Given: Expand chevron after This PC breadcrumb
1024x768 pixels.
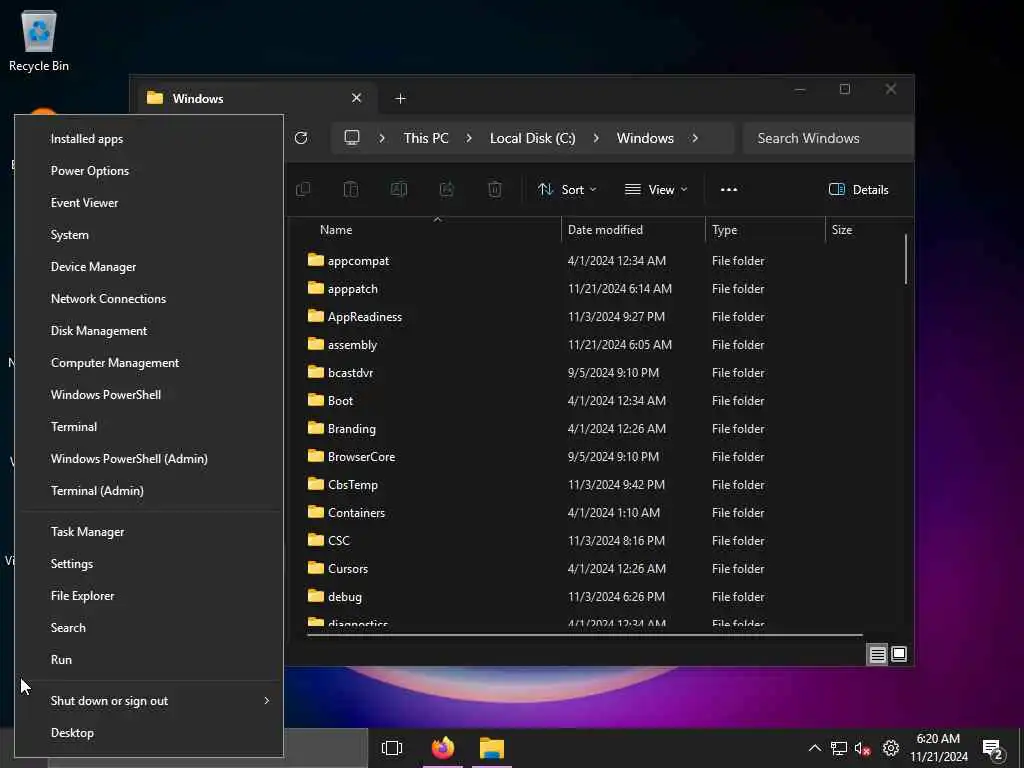Looking at the screenshot, I should (469, 138).
